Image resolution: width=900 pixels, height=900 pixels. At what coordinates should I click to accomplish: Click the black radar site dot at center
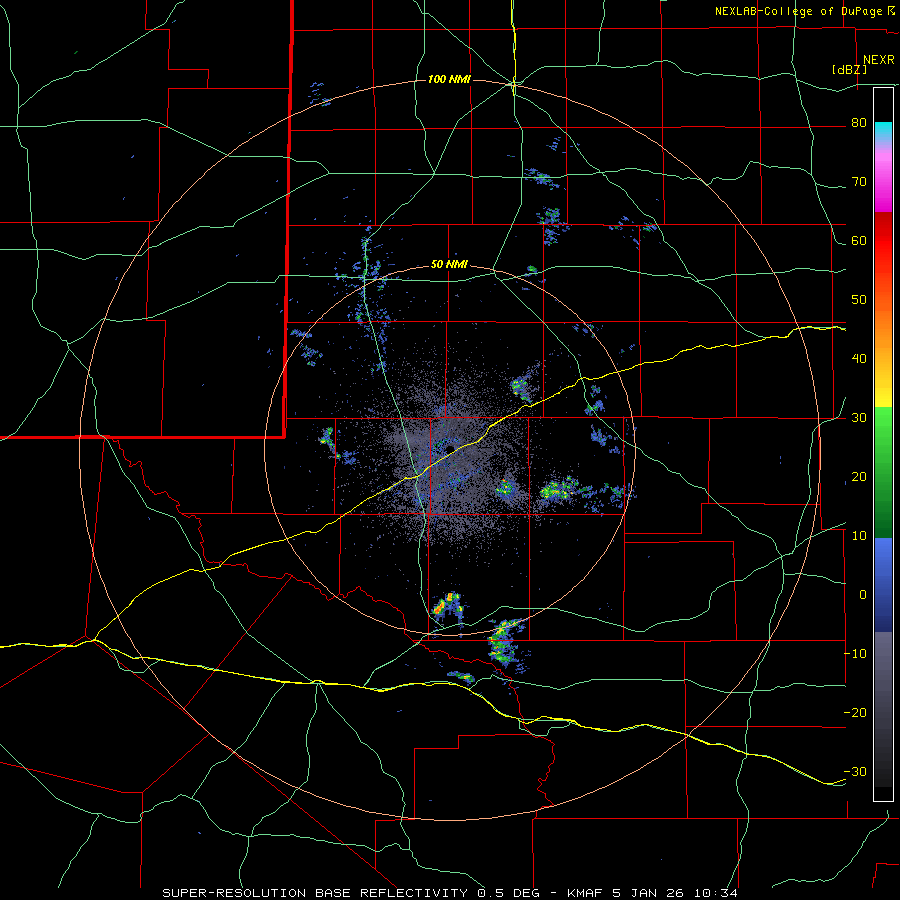[451, 448]
